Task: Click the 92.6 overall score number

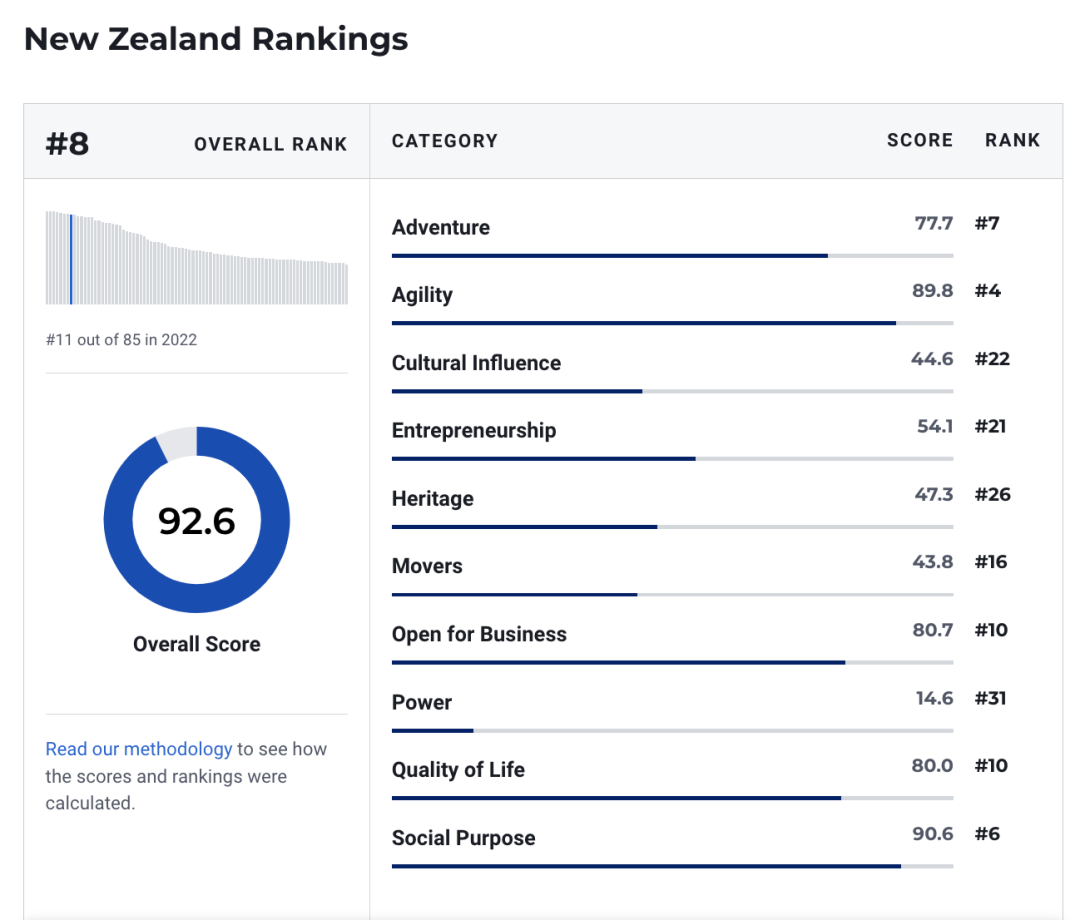Action: pos(197,521)
